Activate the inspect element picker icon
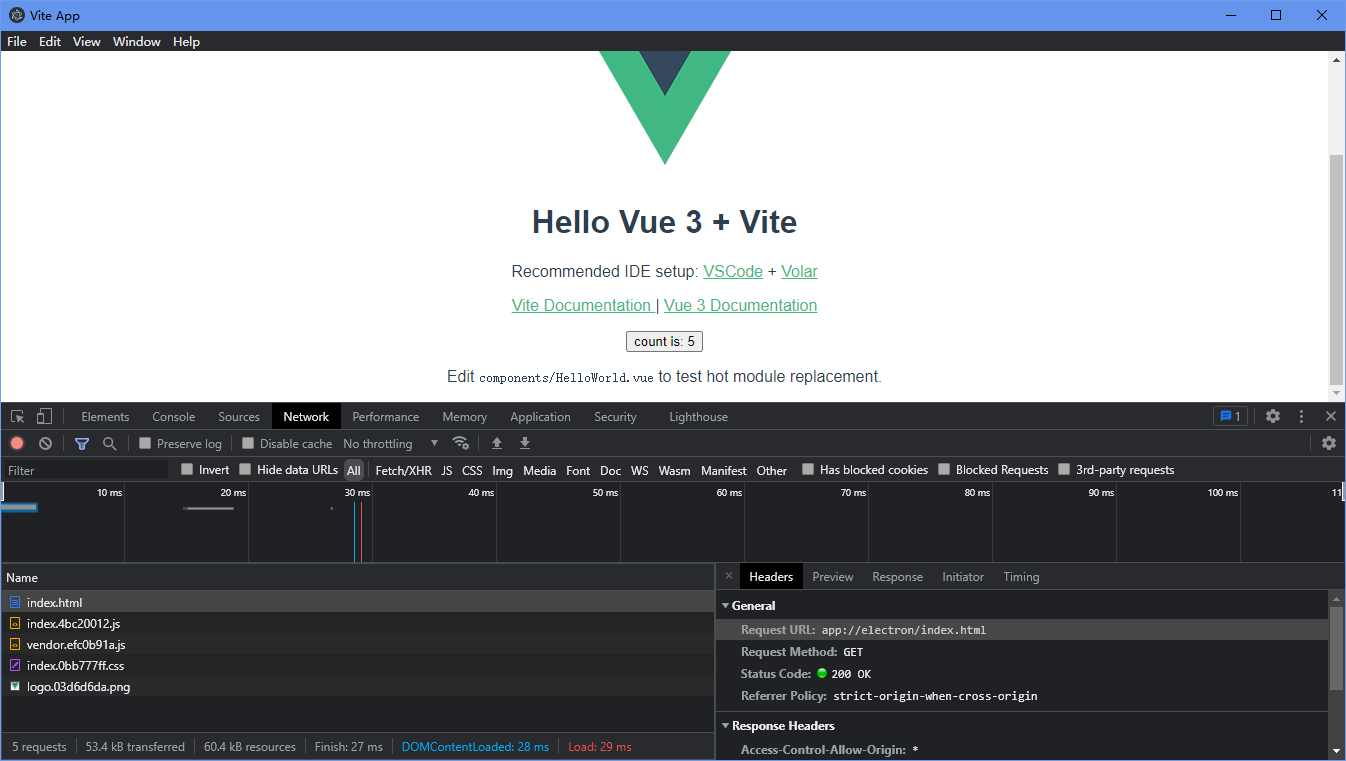Viewport: 1346px width, 761px height. point(18,417)
